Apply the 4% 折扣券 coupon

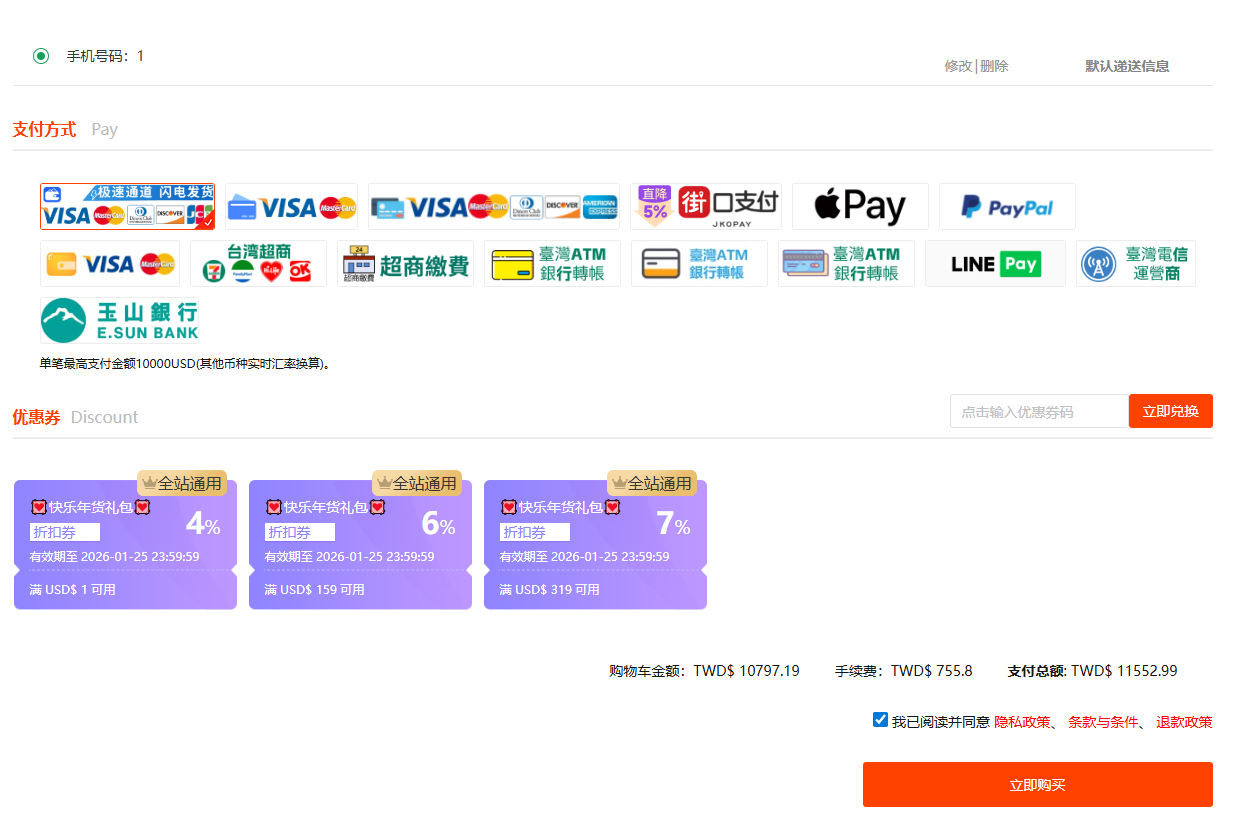point(125,545)
